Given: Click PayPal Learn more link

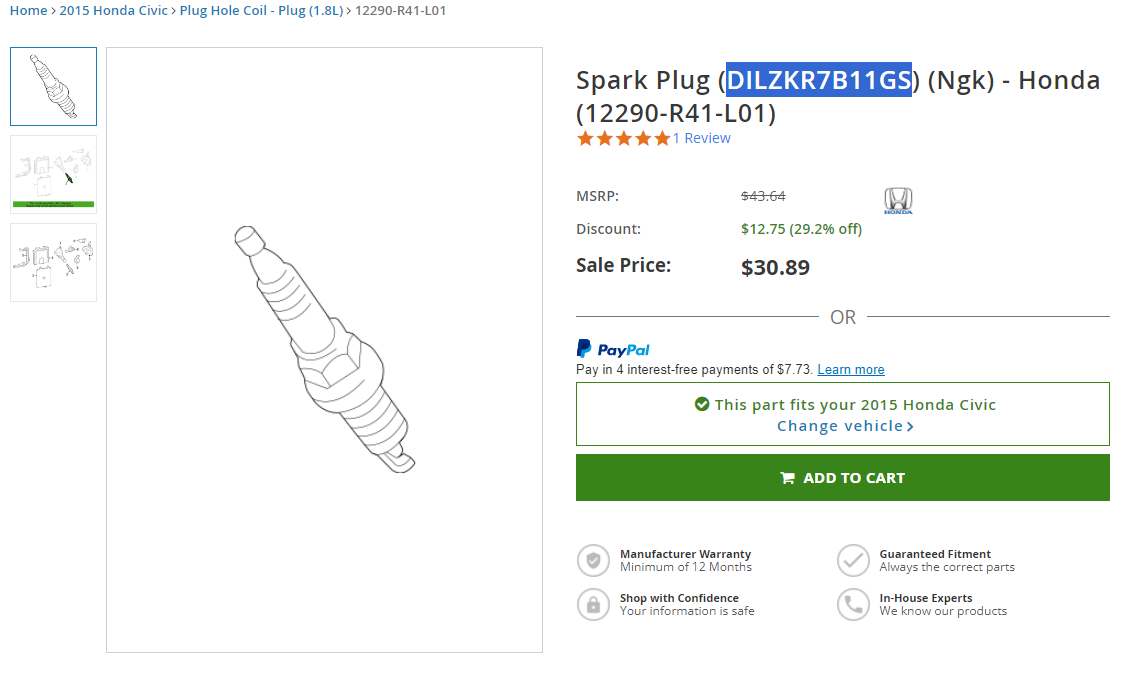Looking at the screenshot, I should click(x=850, y=370).
